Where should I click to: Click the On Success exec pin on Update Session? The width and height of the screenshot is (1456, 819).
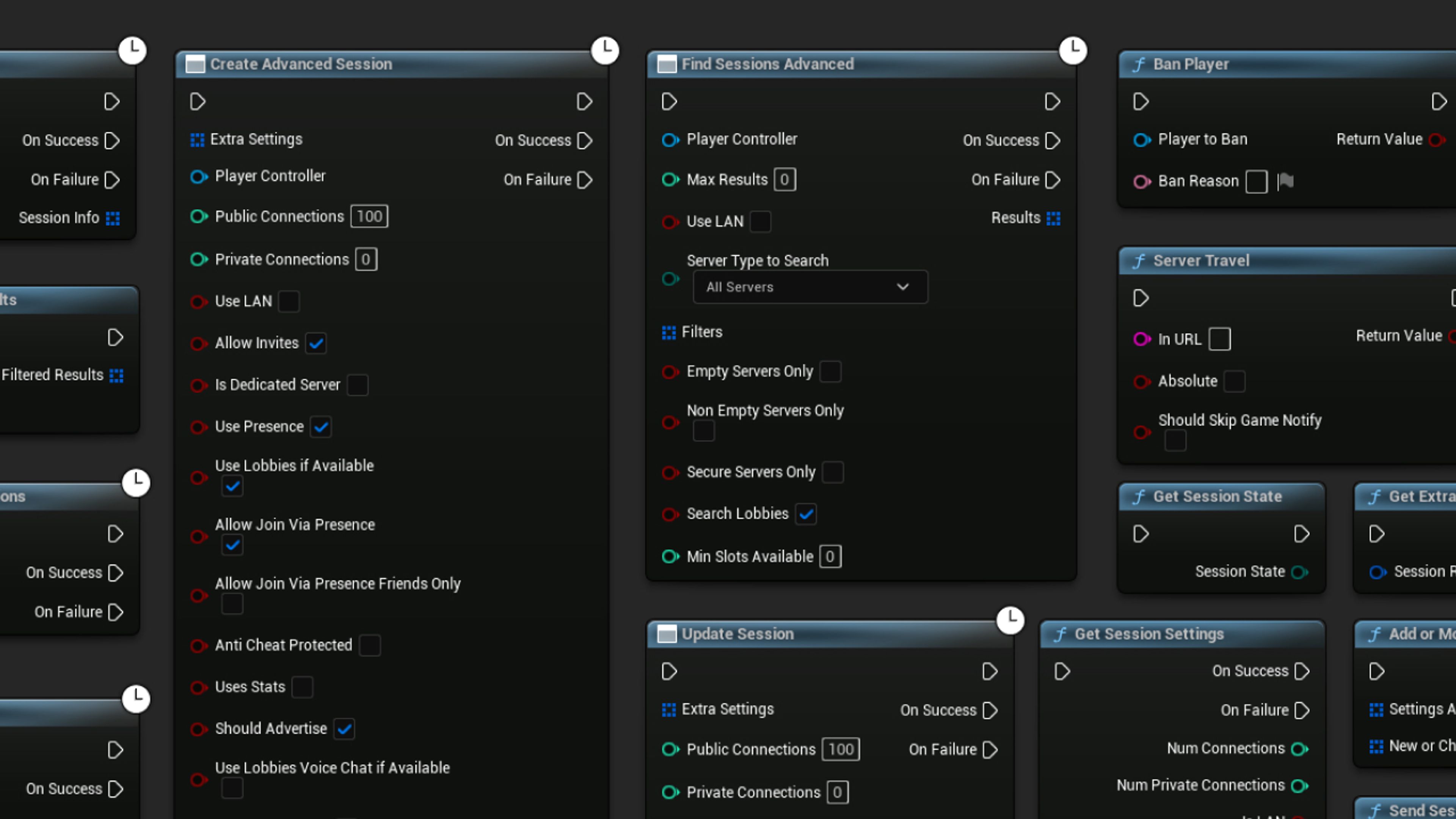(990, 711)
